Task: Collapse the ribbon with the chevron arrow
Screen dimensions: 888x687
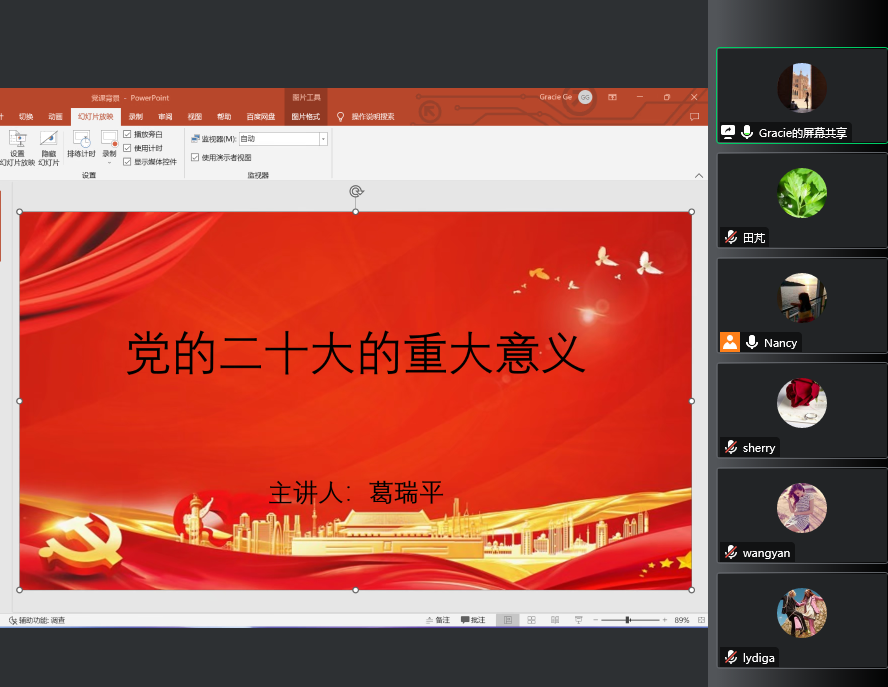Action: (698, 175)
